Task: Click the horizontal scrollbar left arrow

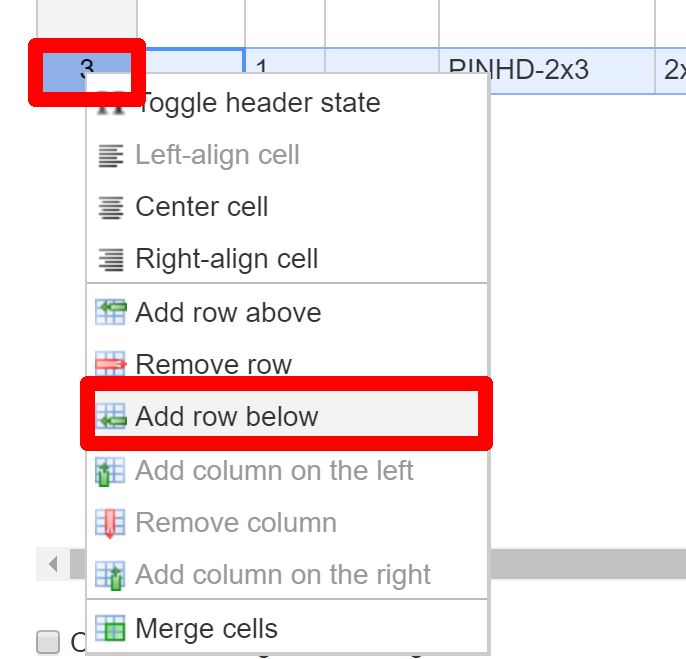Action: pos(52,564)
